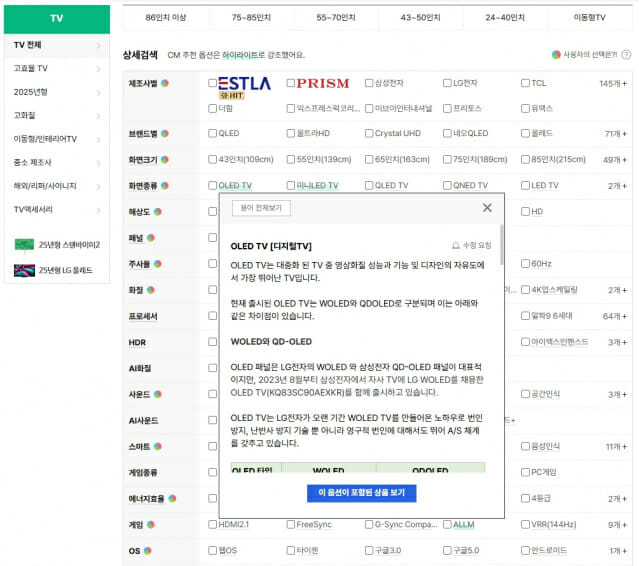
Task: Click the 용어 전체보기 button
Action: (x=261, y=208)
